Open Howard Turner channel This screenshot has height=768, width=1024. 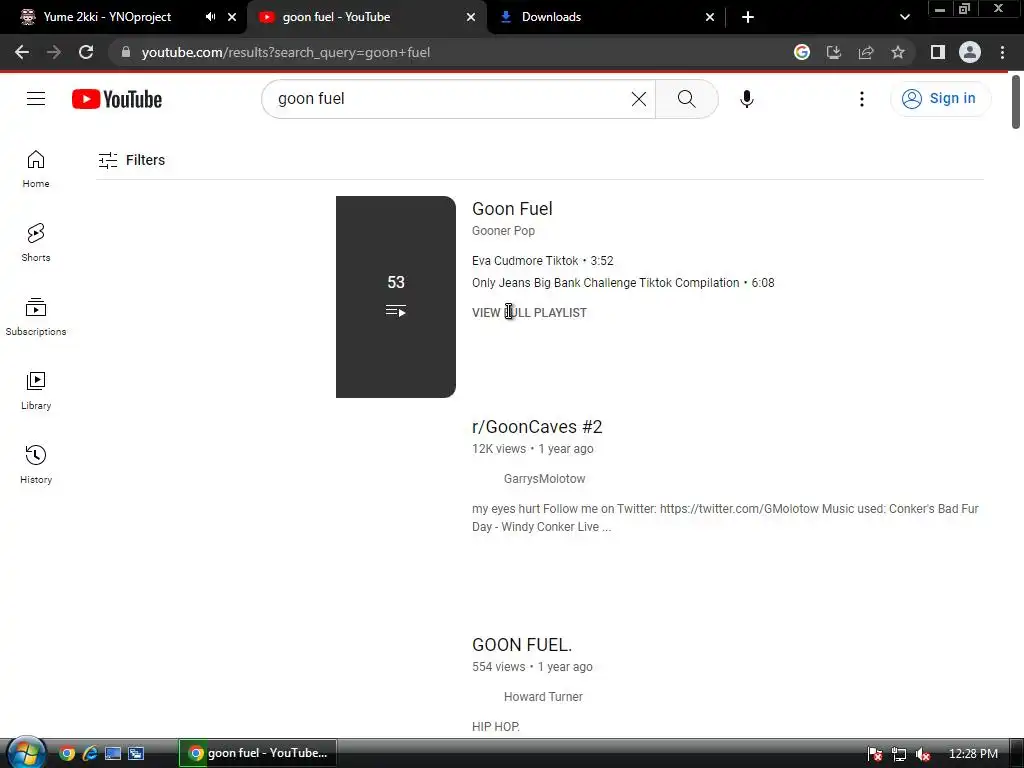(x=543, y=697)
